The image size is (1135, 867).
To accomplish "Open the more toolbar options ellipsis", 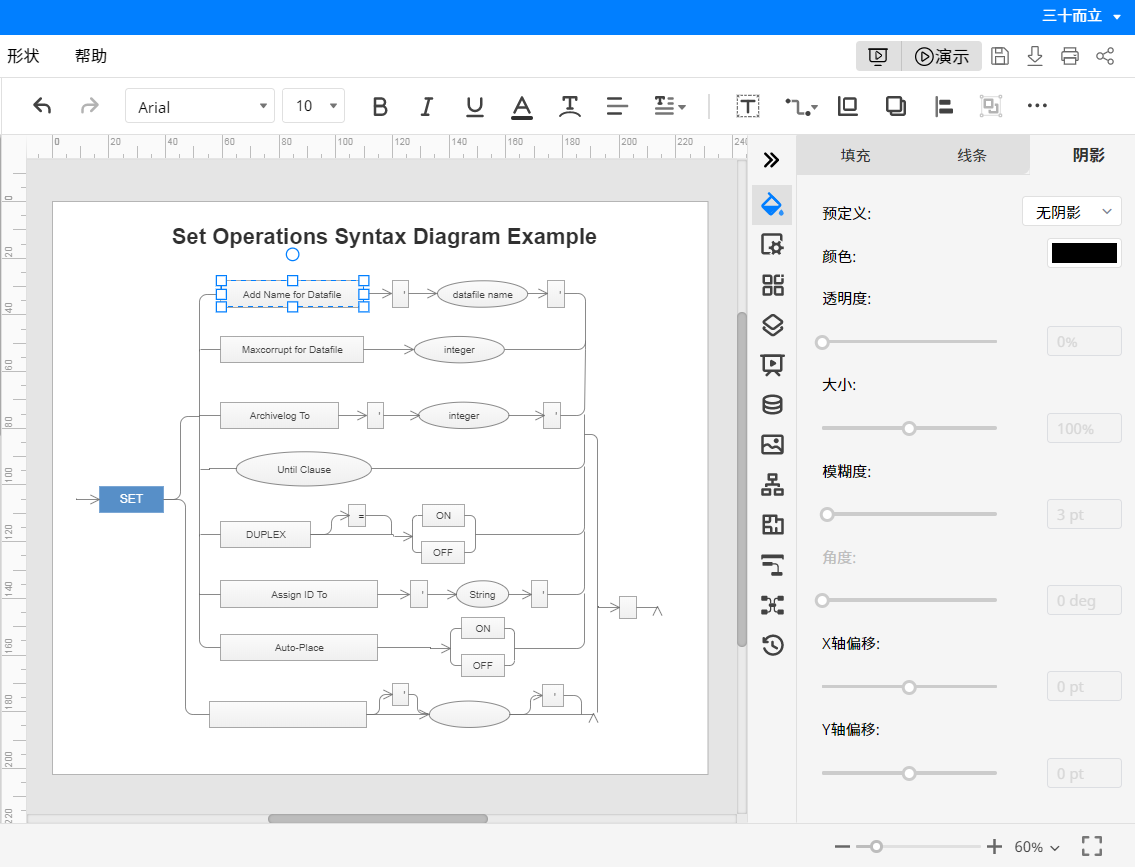I will click(x=1037, y=106).
